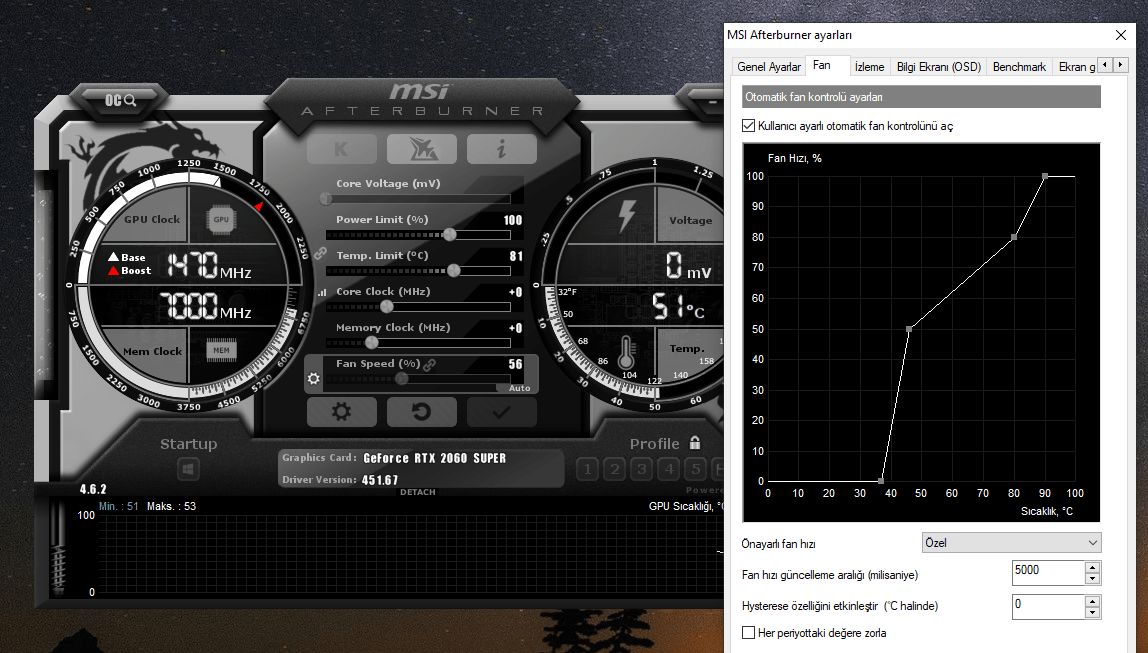Click the 'Min. : 51' graph label
The image size is (1148, 653).
(x=119, y=506)
